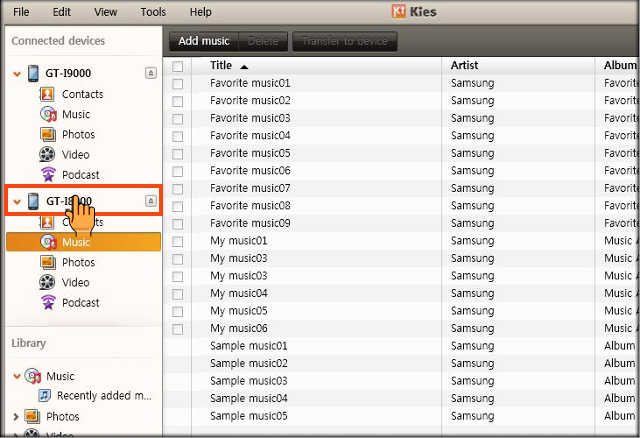
Task: Select the Sample music04 row title
Action: tap(249, 398)
